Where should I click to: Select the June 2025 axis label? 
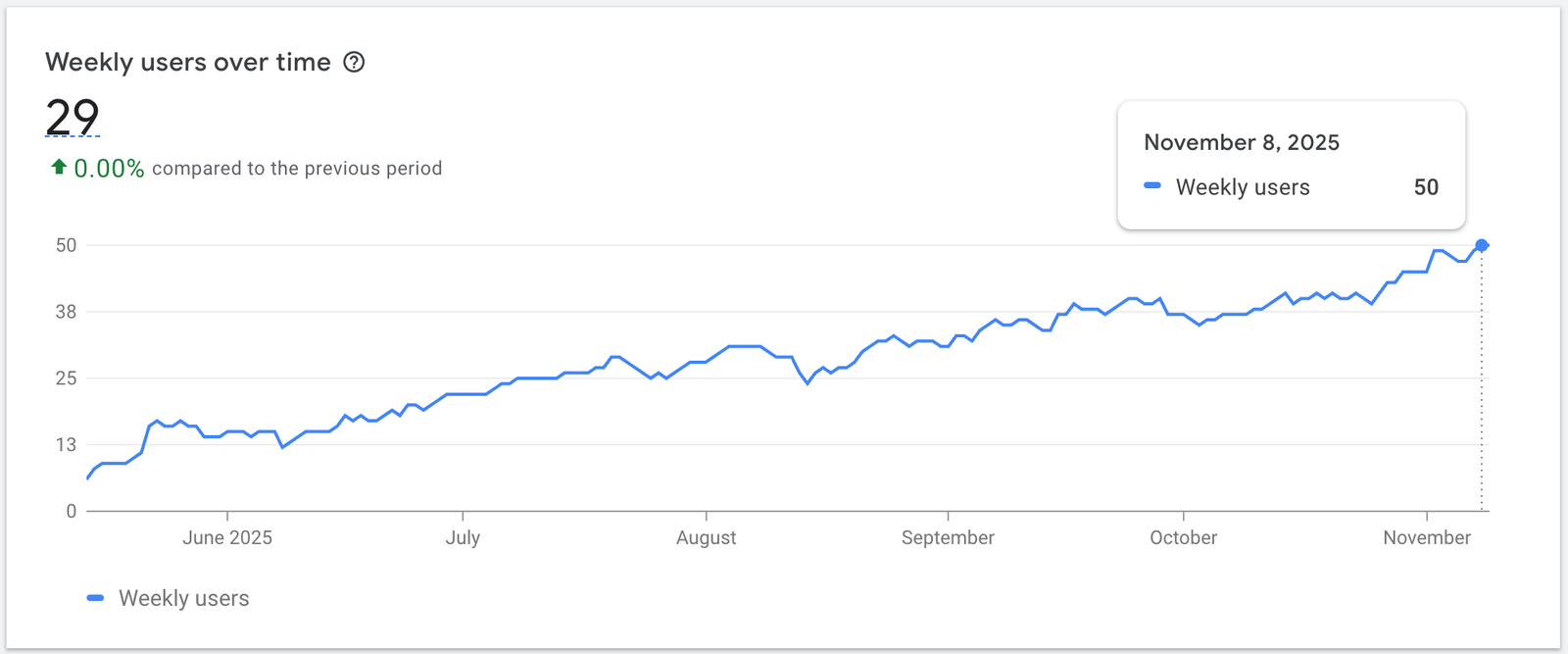pos(226,537)
